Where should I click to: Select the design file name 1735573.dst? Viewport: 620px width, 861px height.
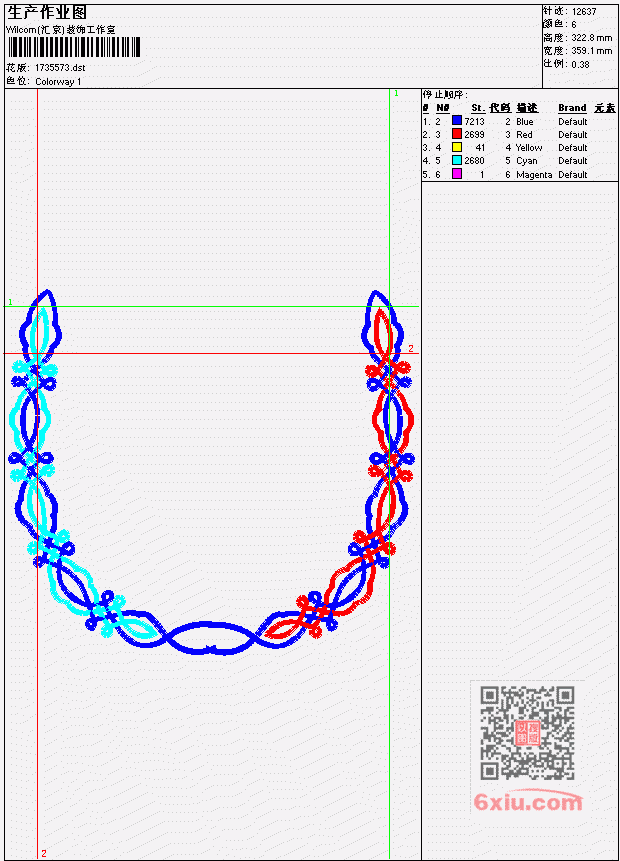point(60,68)
